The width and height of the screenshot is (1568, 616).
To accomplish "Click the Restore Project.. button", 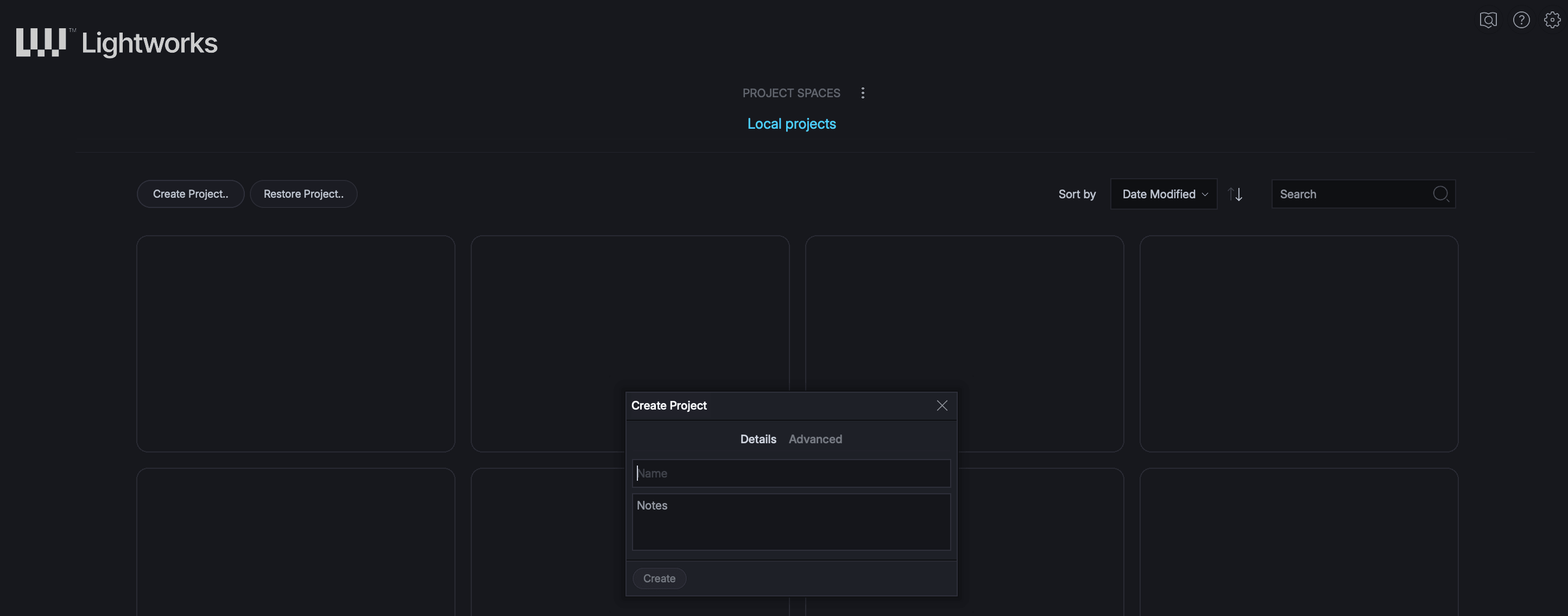I will coord(303,194).
